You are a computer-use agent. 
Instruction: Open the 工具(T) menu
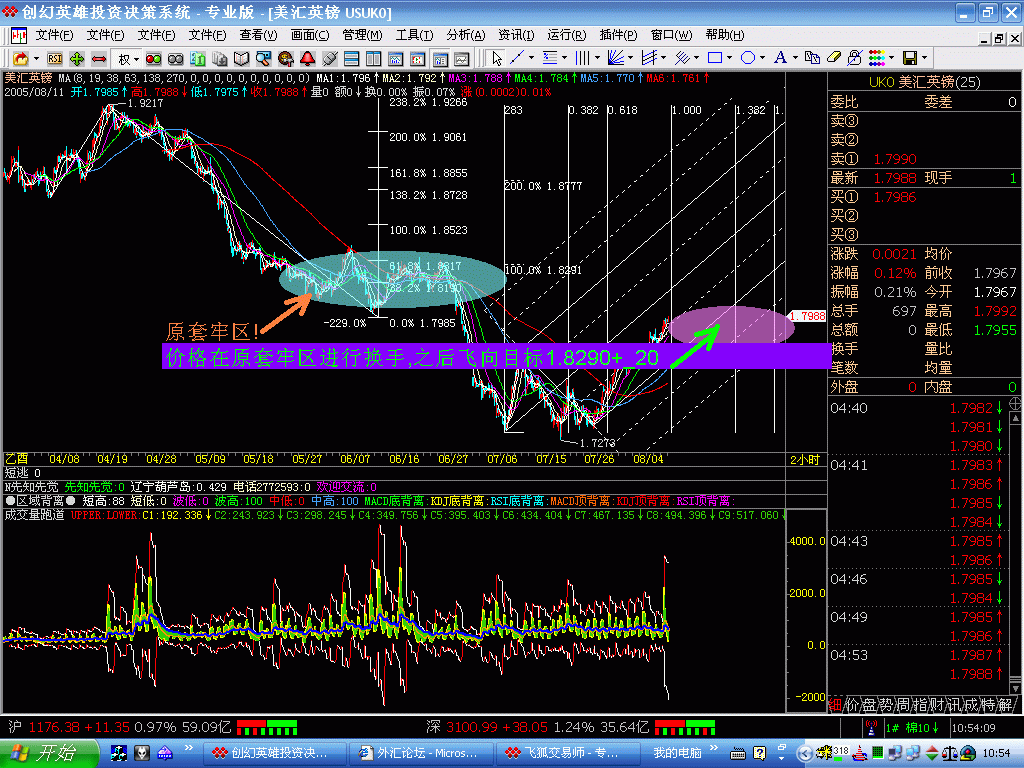click(414, 35)
